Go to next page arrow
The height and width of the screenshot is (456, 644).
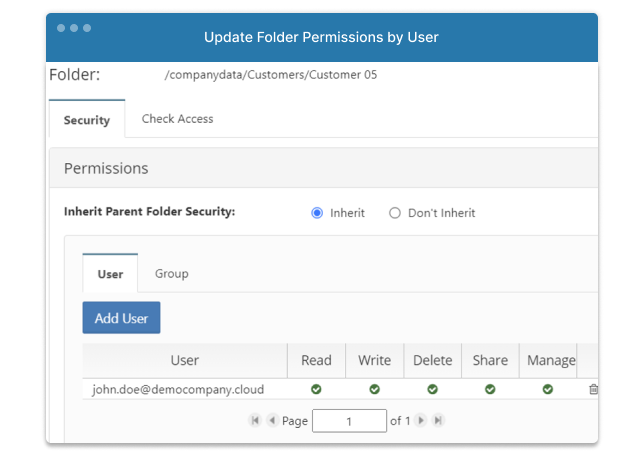click(x=421, y=420)
